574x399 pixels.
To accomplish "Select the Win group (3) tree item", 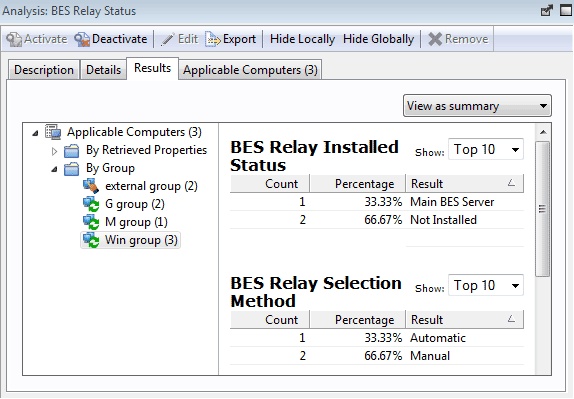I will point(141,240).
